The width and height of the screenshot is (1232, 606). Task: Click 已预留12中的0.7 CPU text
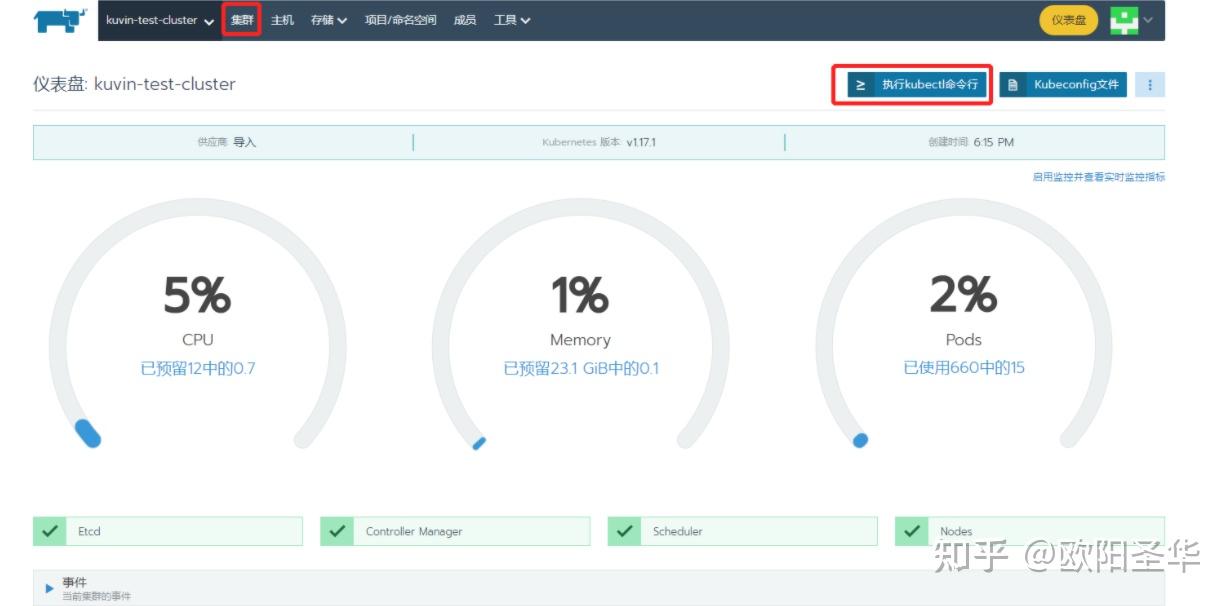pos(198,369)
